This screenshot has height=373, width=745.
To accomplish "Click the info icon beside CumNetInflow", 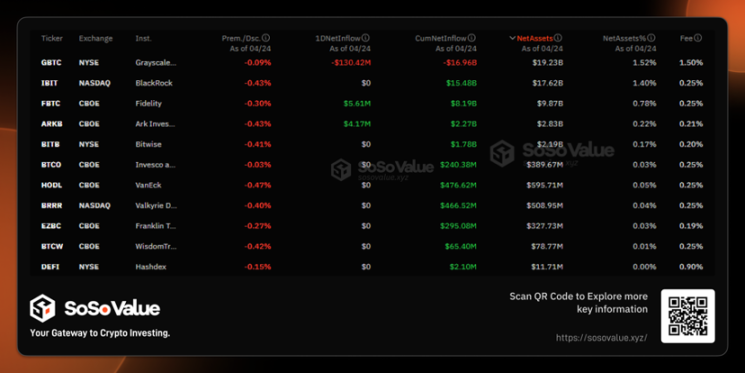I will [471, 38].
